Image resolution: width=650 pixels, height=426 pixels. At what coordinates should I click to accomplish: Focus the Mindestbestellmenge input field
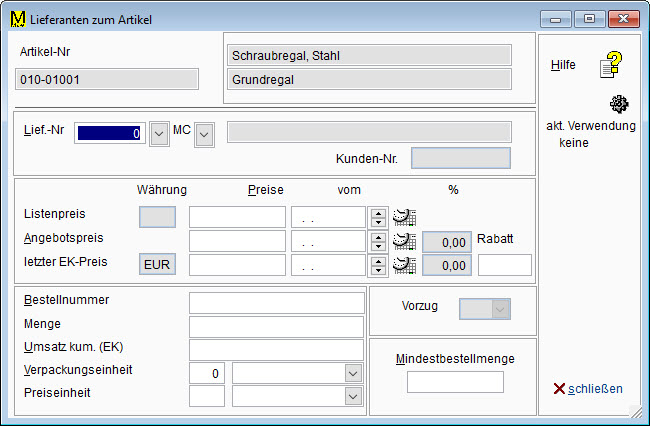pyautogui.click(x=455, y=381)
